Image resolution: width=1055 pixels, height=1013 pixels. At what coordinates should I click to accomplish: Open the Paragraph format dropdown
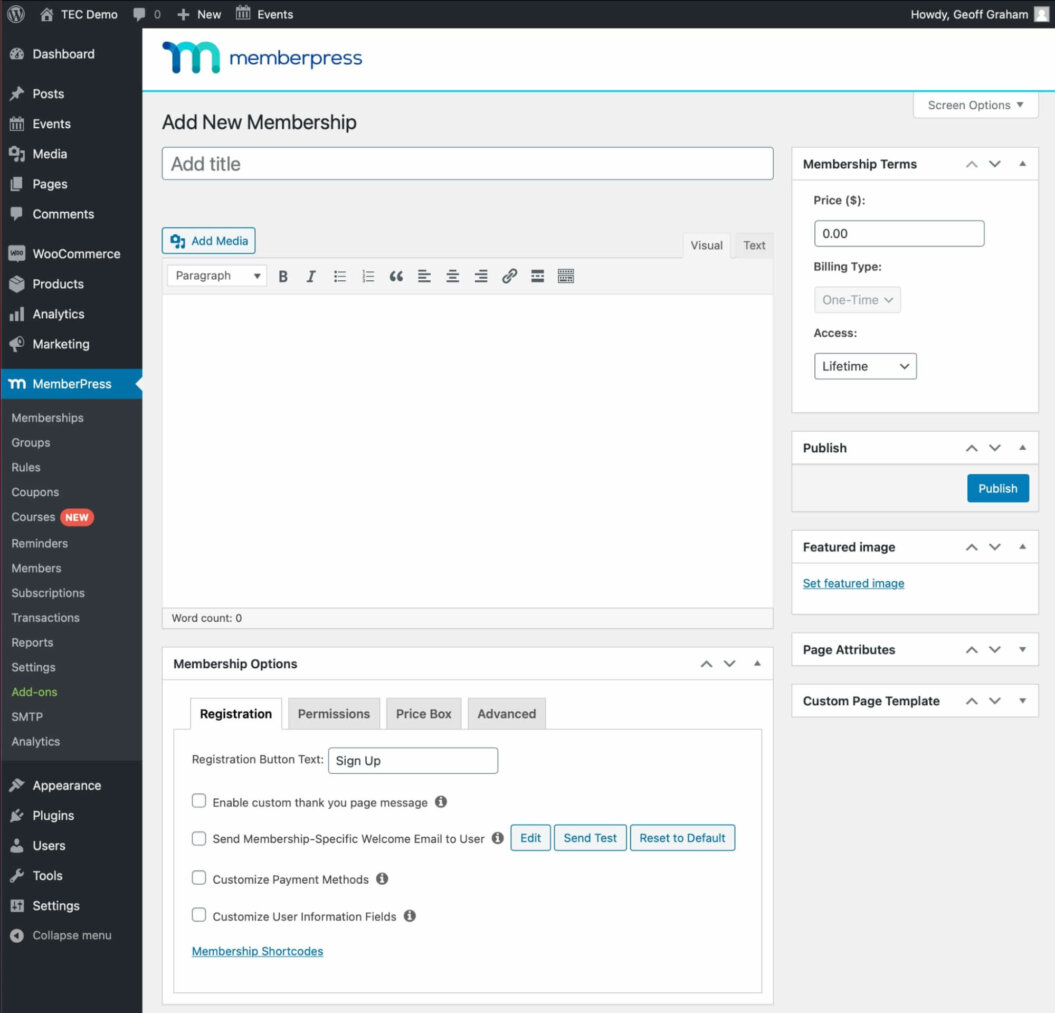[x=217, y=276]
